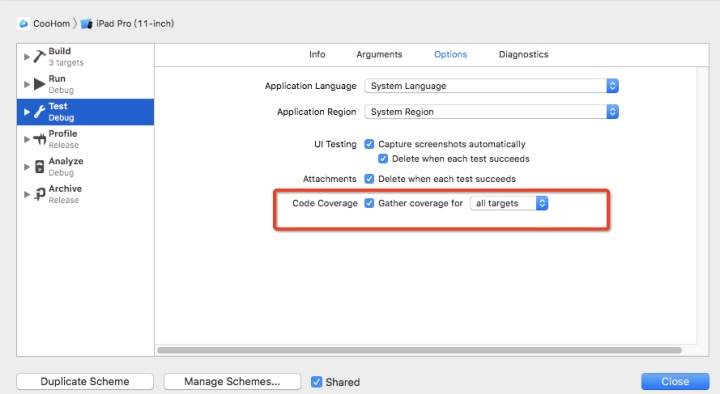Switch to the Info tab
This screenshot has width=720, height=394.
click(317, 54)
